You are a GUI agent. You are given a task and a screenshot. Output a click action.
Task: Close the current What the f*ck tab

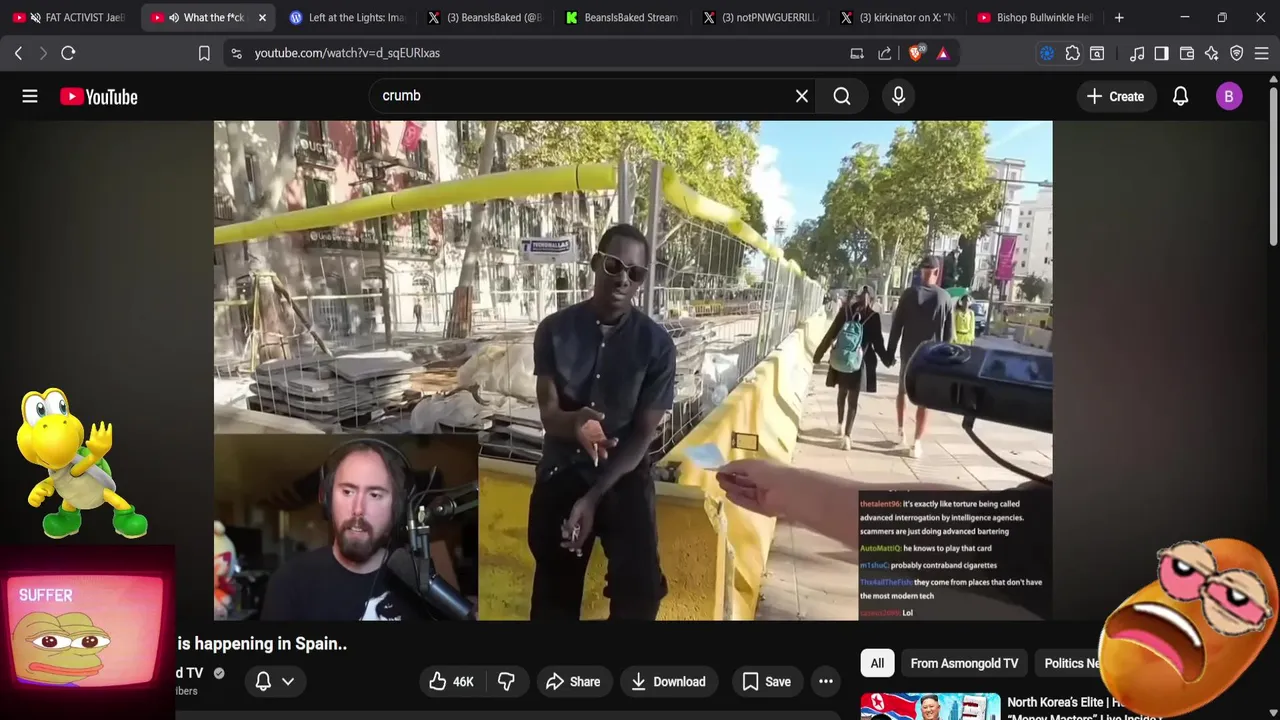[x=262, y=17]
